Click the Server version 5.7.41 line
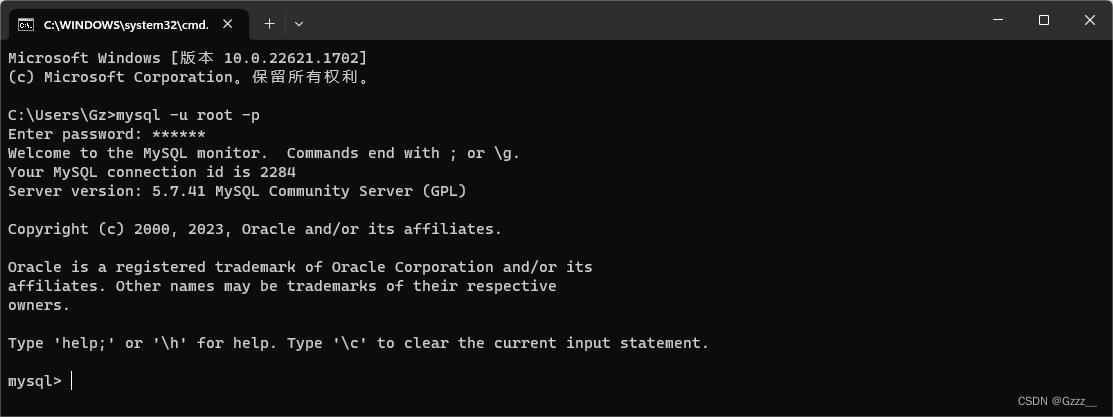This screenshot has height=417, width=1113. pos(237,191)
